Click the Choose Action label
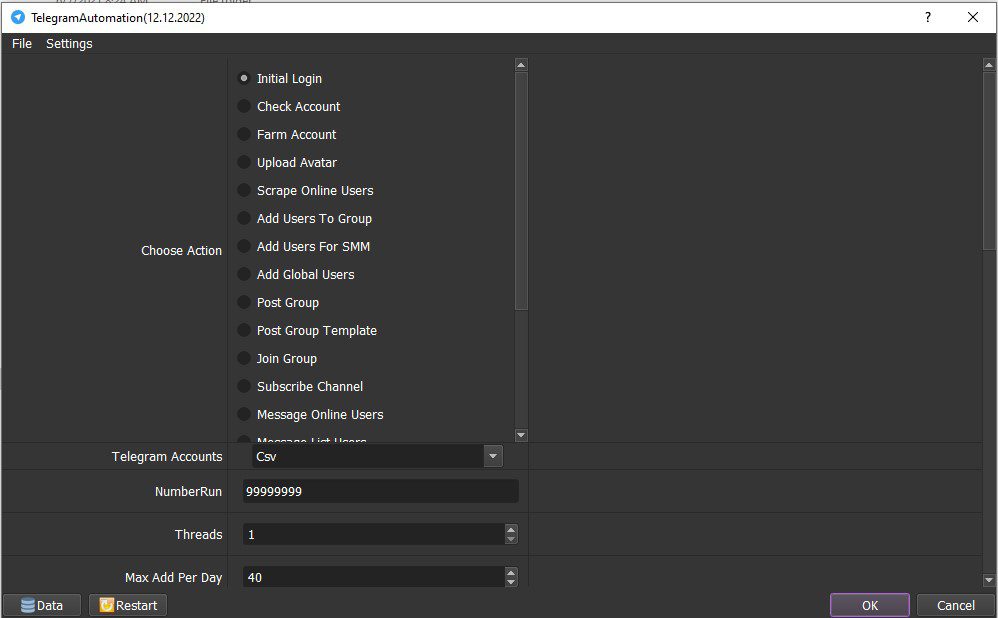The height and width of the screenshot is (618, 998). tap(181, 251)
